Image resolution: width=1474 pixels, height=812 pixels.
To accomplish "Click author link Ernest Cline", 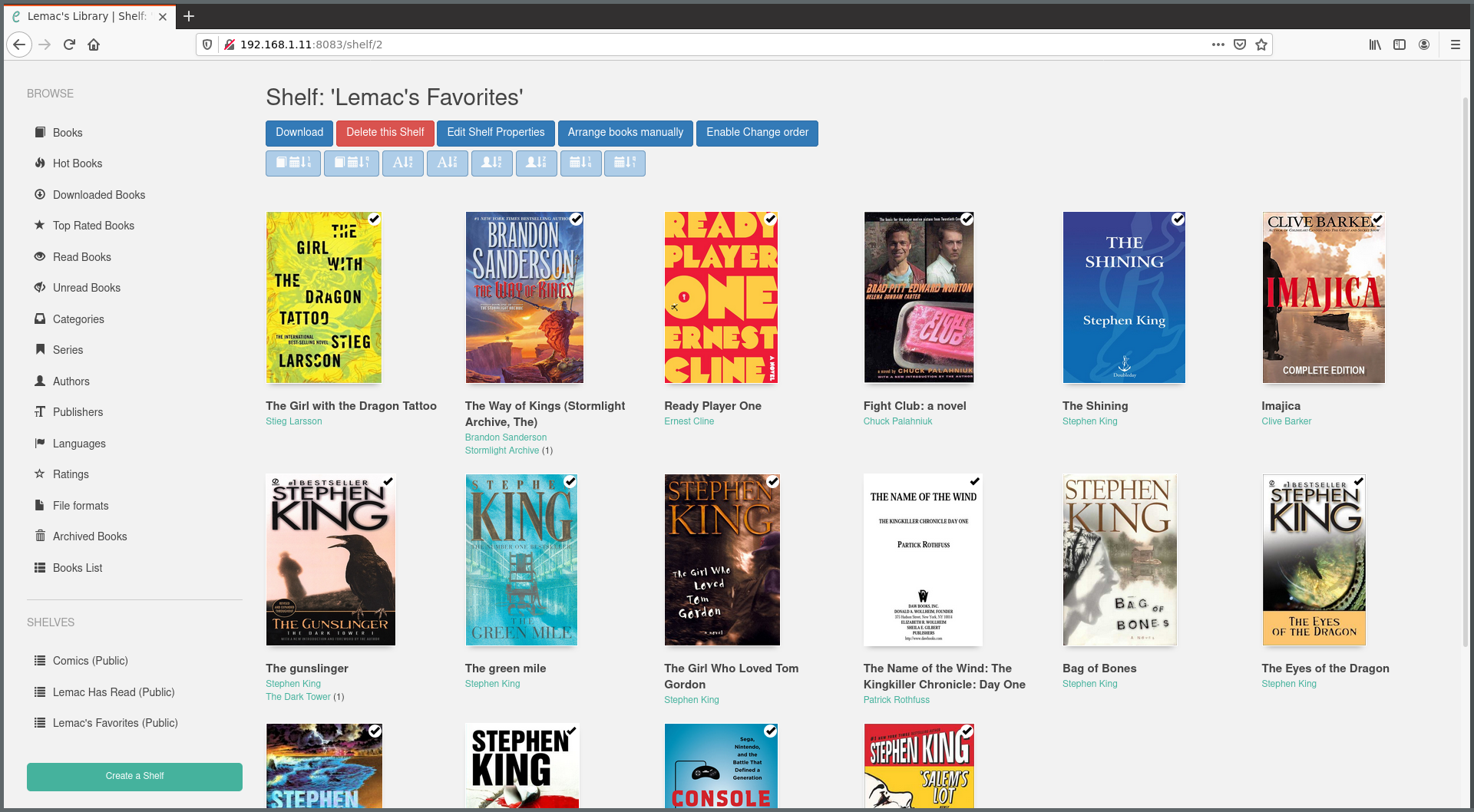I will 689,421.
